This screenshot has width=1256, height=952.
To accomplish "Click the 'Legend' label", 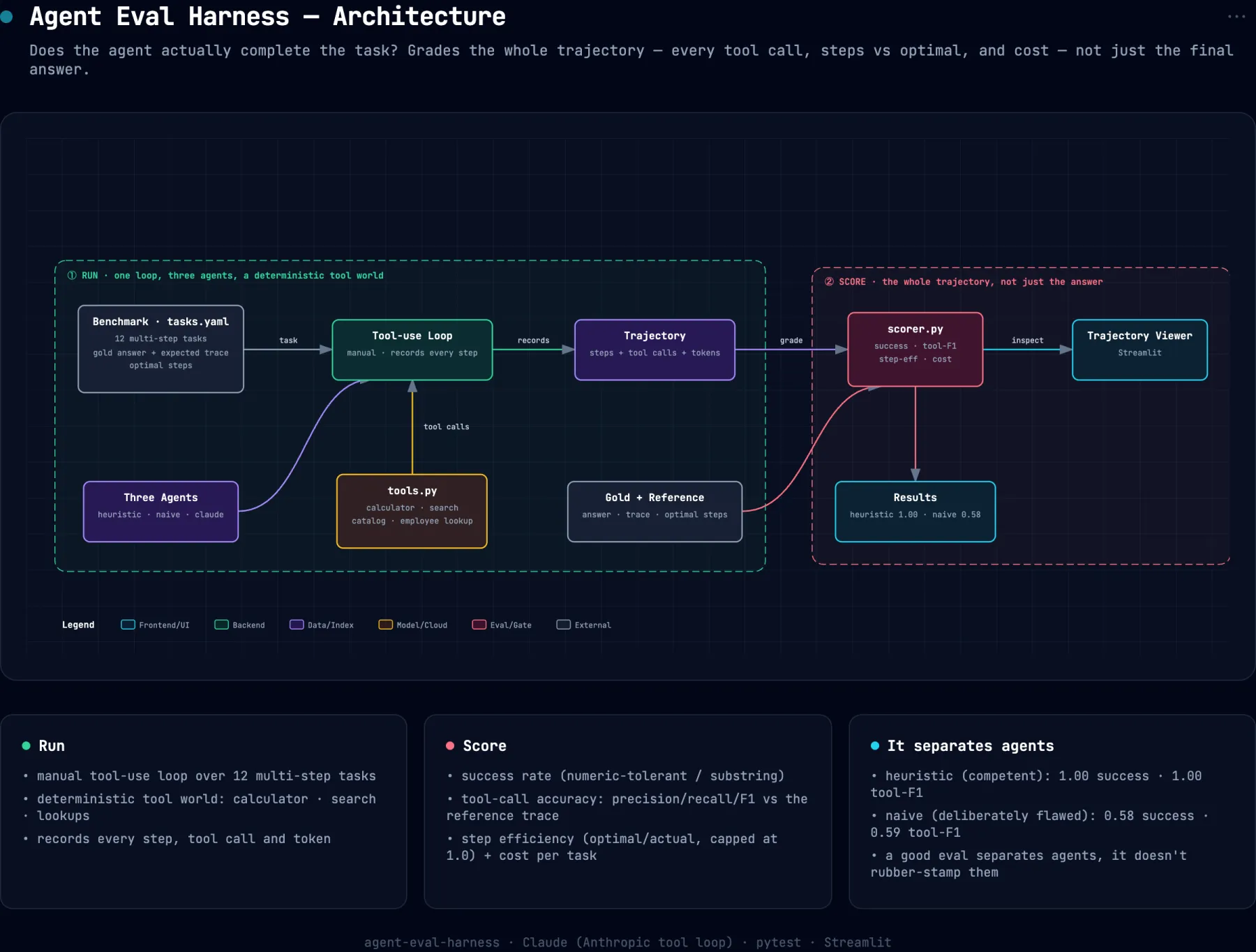I will tap(78, 625).
